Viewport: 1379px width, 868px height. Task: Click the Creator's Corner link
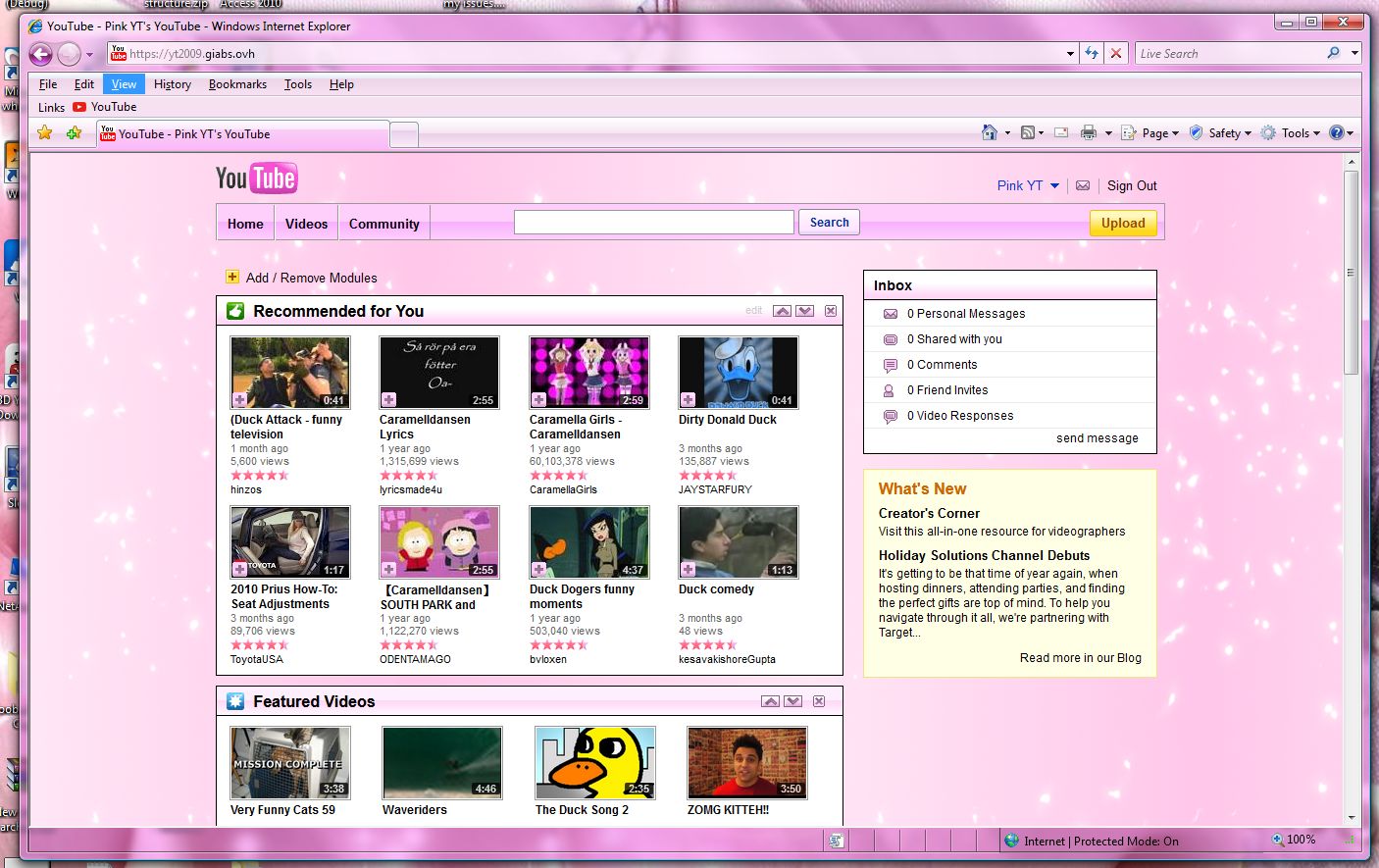point(929,513)
